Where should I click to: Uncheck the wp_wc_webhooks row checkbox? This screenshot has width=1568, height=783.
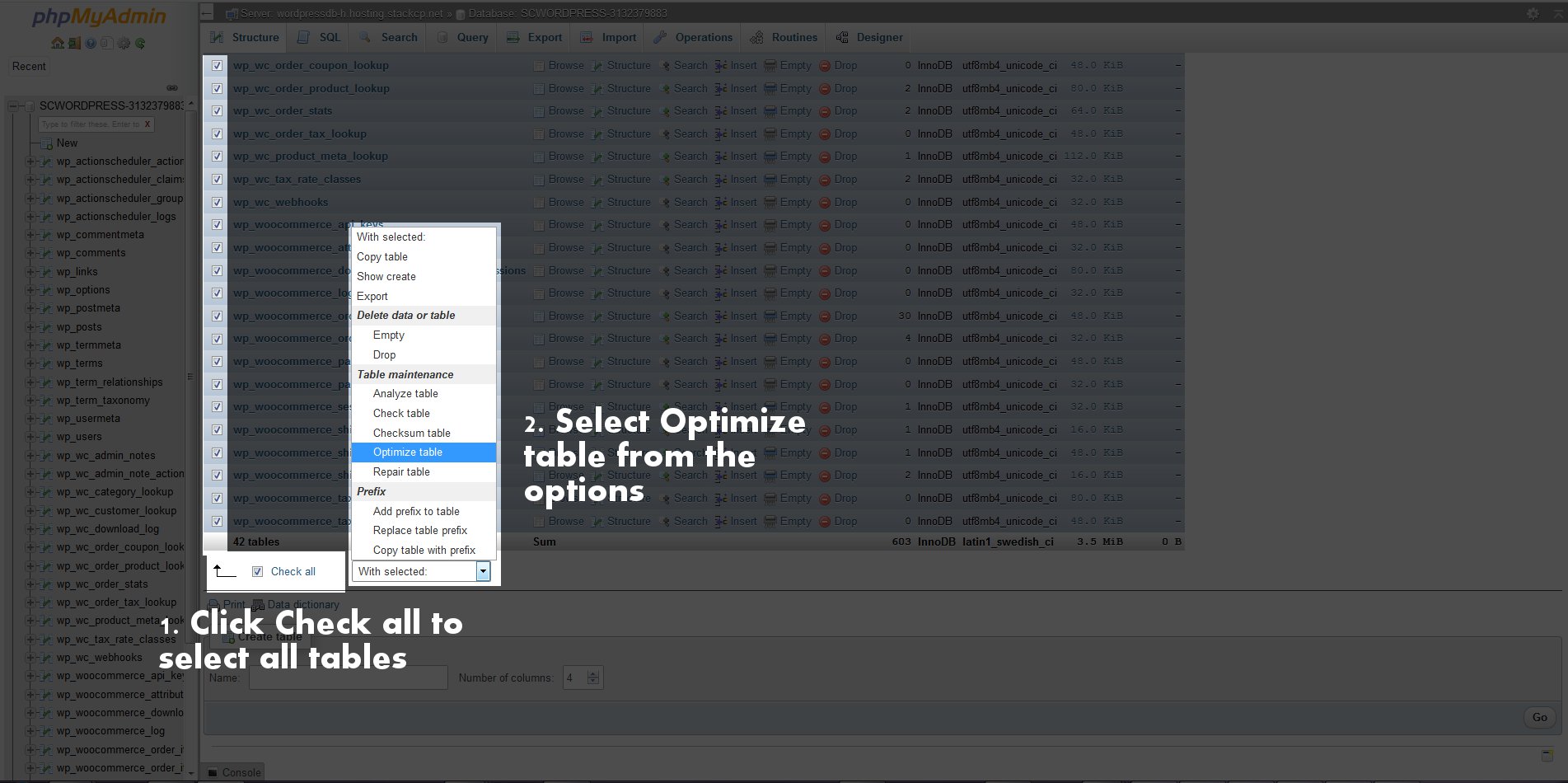tap(218, 203)
